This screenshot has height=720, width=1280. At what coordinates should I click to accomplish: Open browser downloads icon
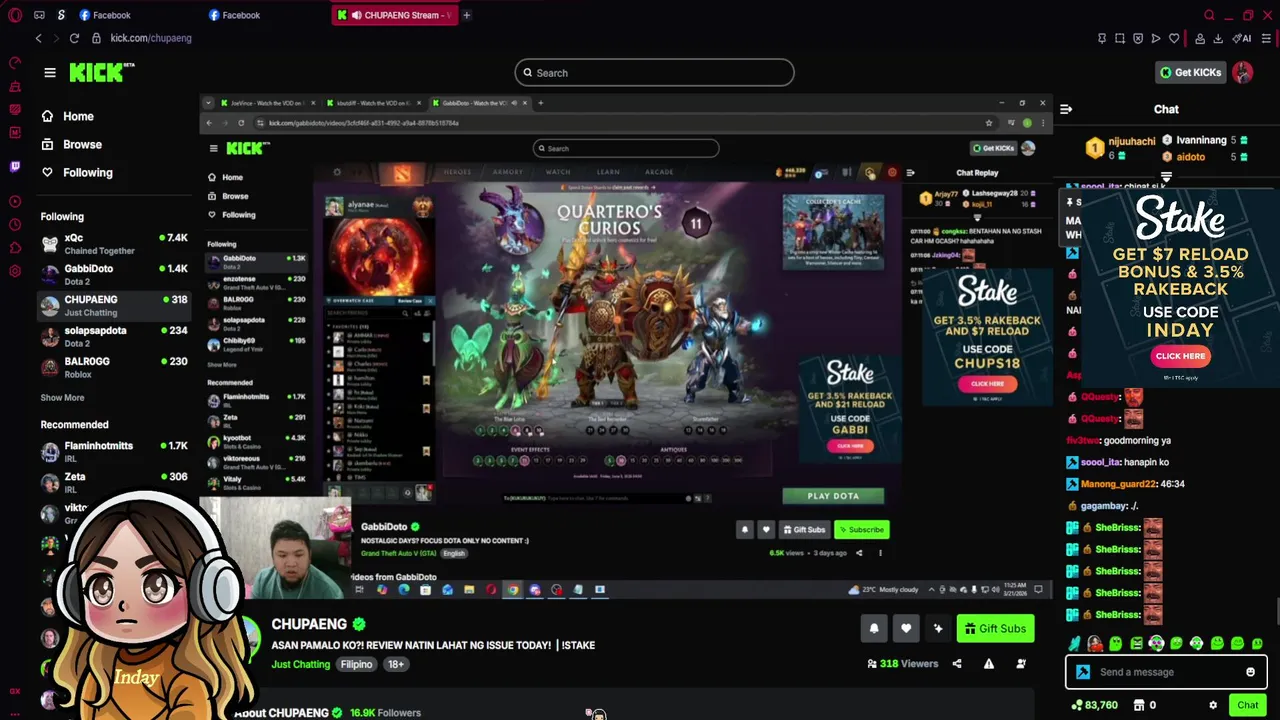coord(1218,38)
